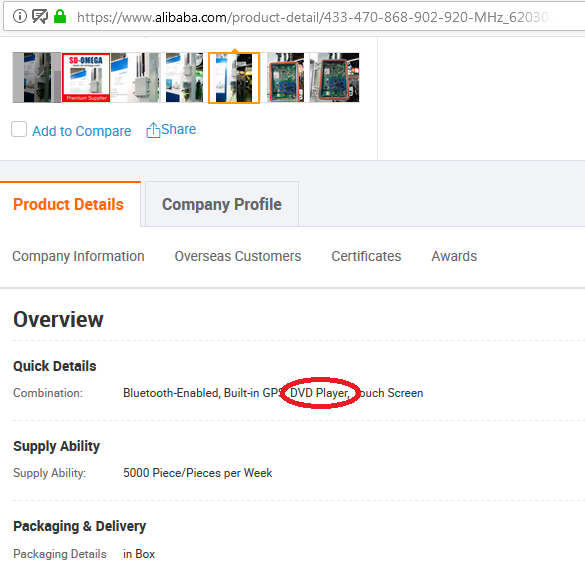
Task: Switch to the Product Details tab
Action: click(69, 205)
